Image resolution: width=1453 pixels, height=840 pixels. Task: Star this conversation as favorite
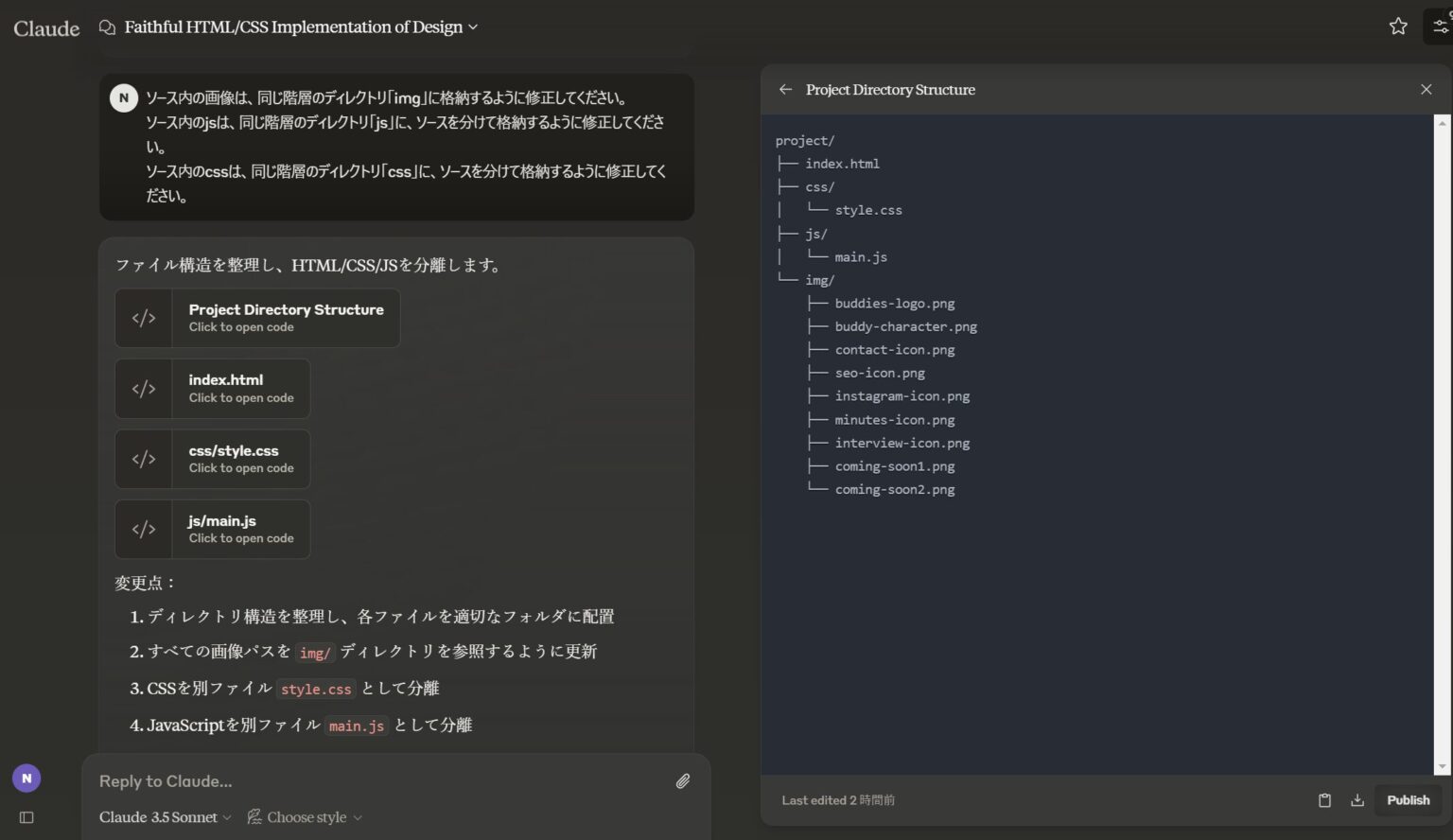[x=1397, y=26]
